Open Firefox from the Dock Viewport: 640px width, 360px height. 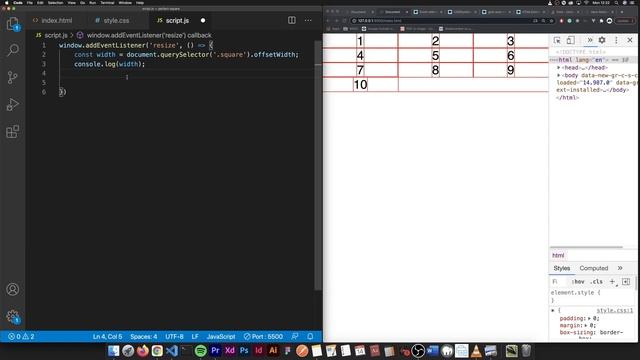(x=142, y=351)
